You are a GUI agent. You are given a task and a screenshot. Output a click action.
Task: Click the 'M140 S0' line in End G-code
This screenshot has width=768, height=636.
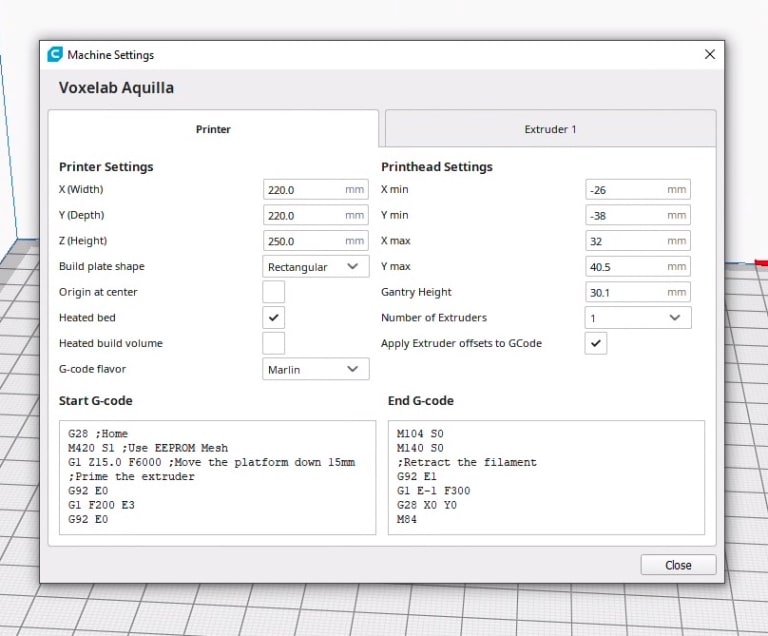pyautogui.click(x=420, y=448)
